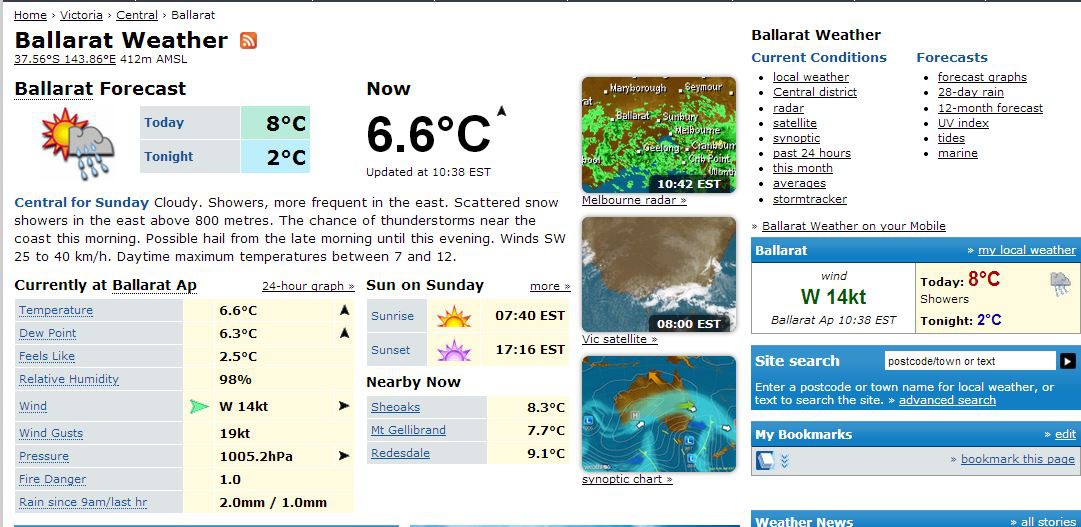Click the Ballarat Ap station link
The image size is (1081, 527).
[154, 286]
